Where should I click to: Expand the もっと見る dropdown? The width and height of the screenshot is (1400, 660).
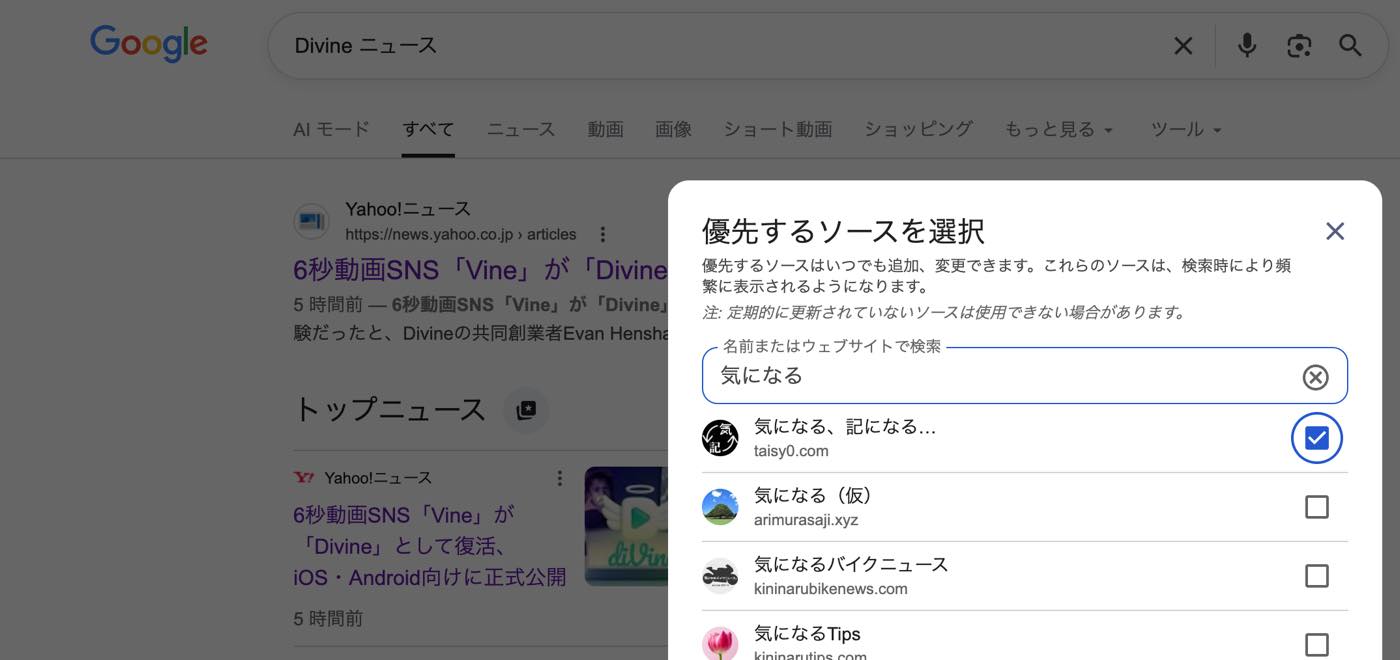point(1058,130)
